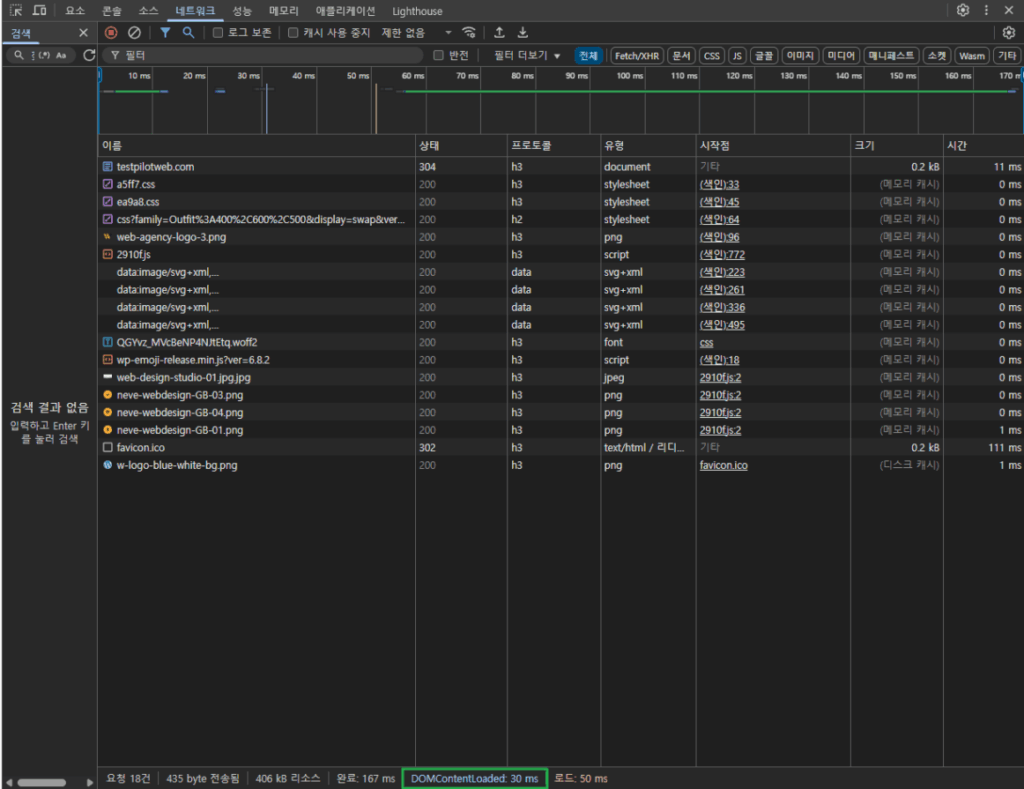The image size is (1024, 789).
Task: Switch to the 콘솔 tab
Action: pos(112,11)
